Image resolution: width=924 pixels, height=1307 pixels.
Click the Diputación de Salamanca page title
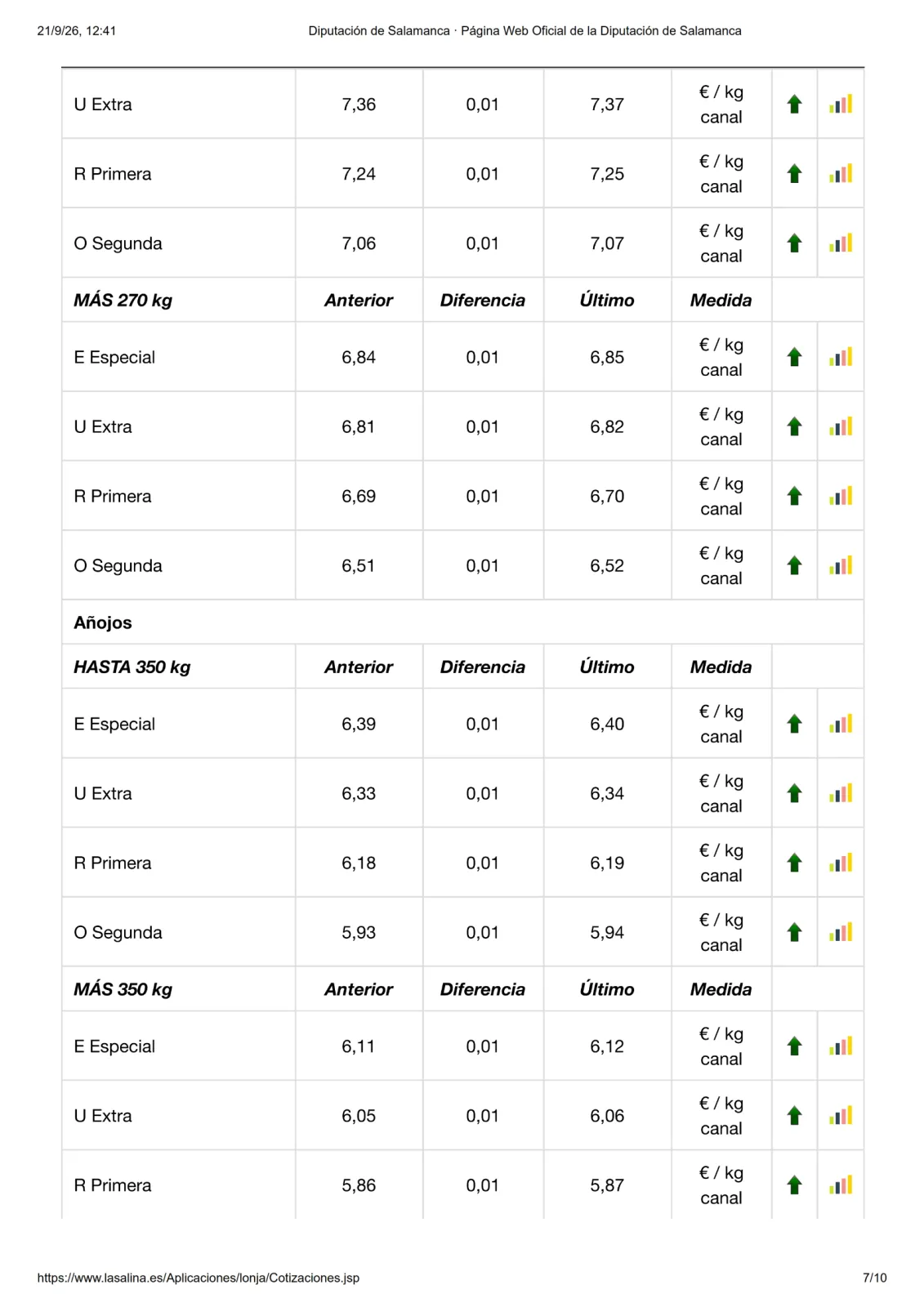click(x=524, y=31)
